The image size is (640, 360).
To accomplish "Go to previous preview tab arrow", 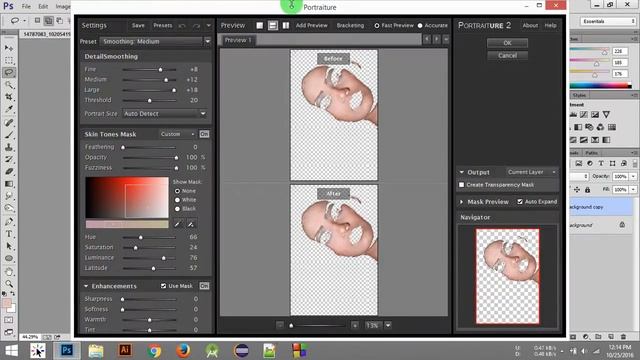I will (427, 39).
